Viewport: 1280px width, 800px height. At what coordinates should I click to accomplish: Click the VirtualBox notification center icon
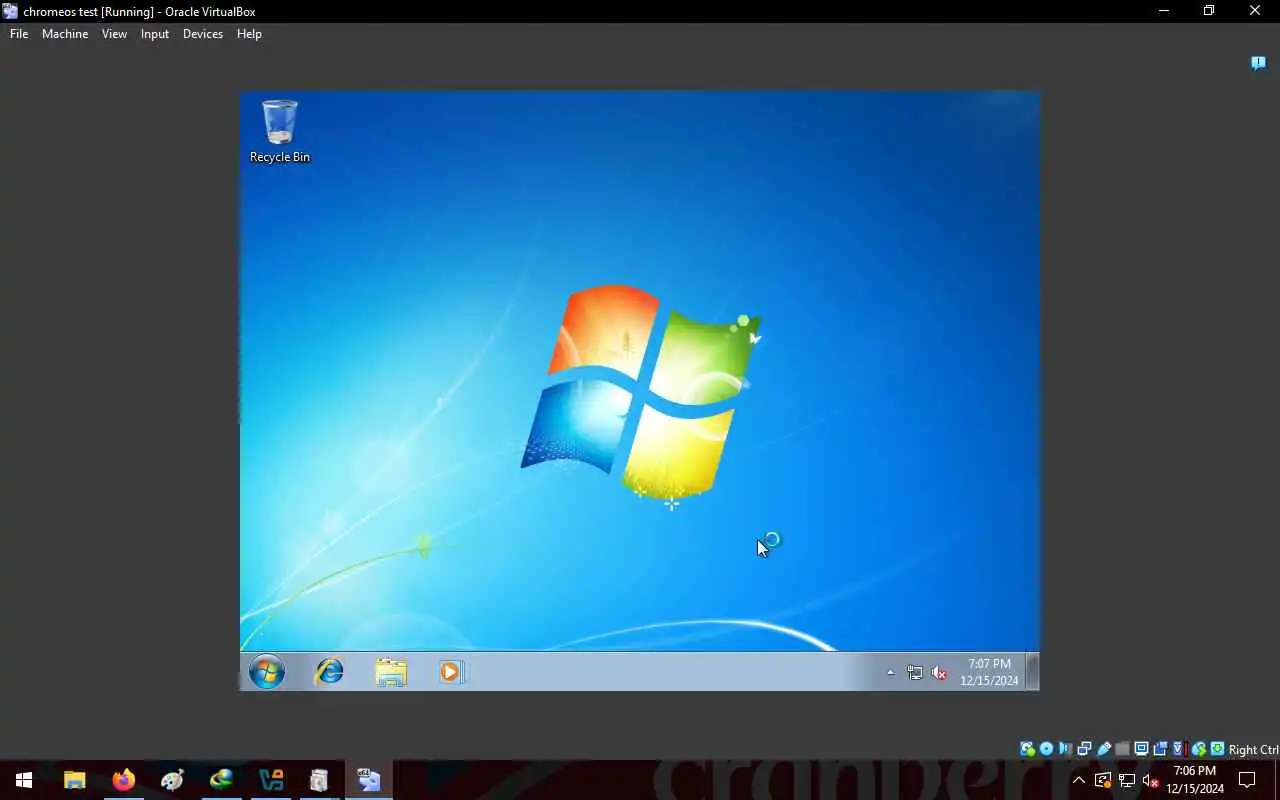point(1258,63)
